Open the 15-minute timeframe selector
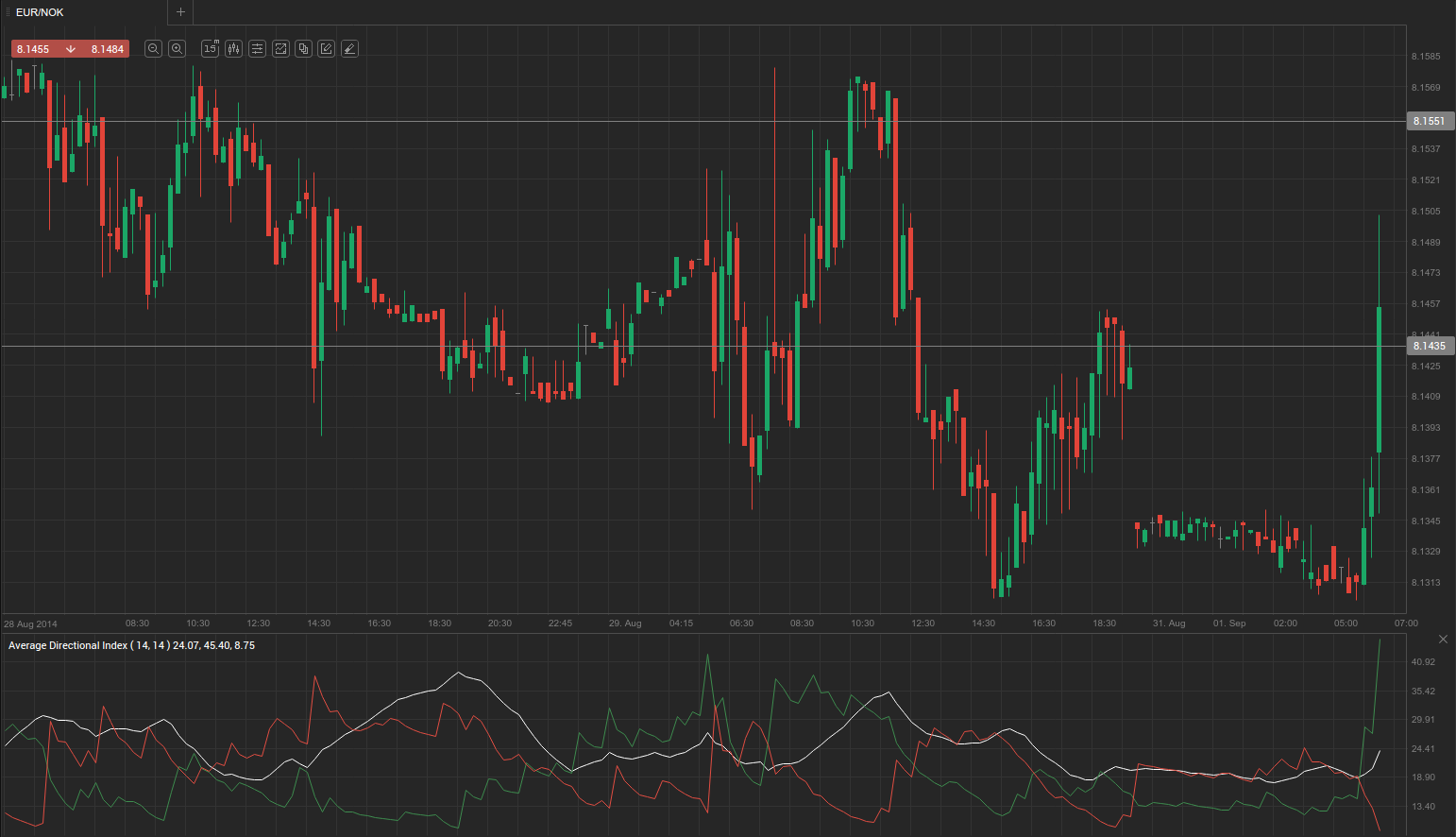 pos(210,49)
